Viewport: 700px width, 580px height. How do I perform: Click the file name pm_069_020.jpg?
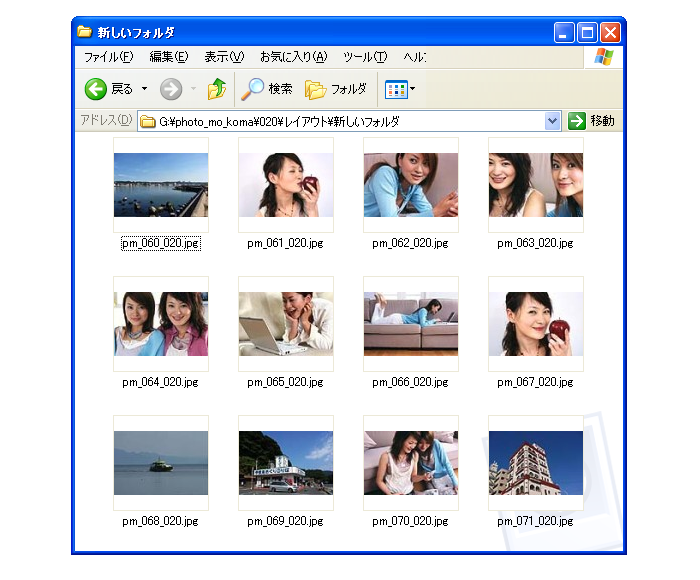pyautogui.click(x=286, y=521)
